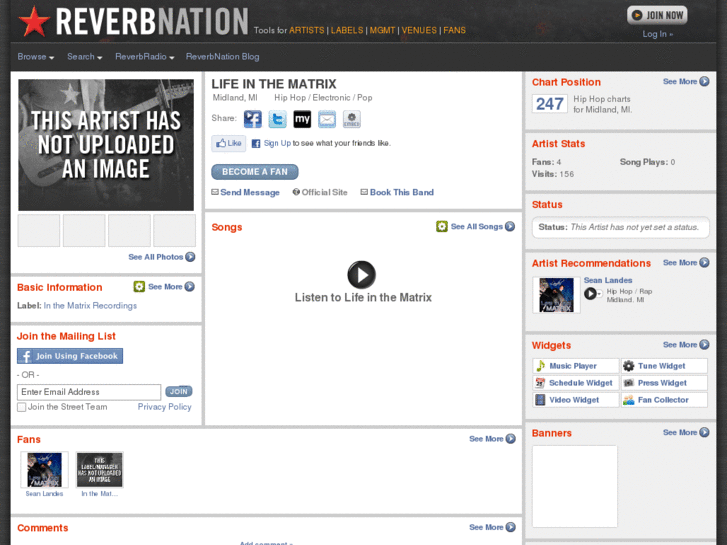This screenshot has height=545, width=727.
Task: Play Sean Landes recommendation track
Action: click(x=590, y=294)
